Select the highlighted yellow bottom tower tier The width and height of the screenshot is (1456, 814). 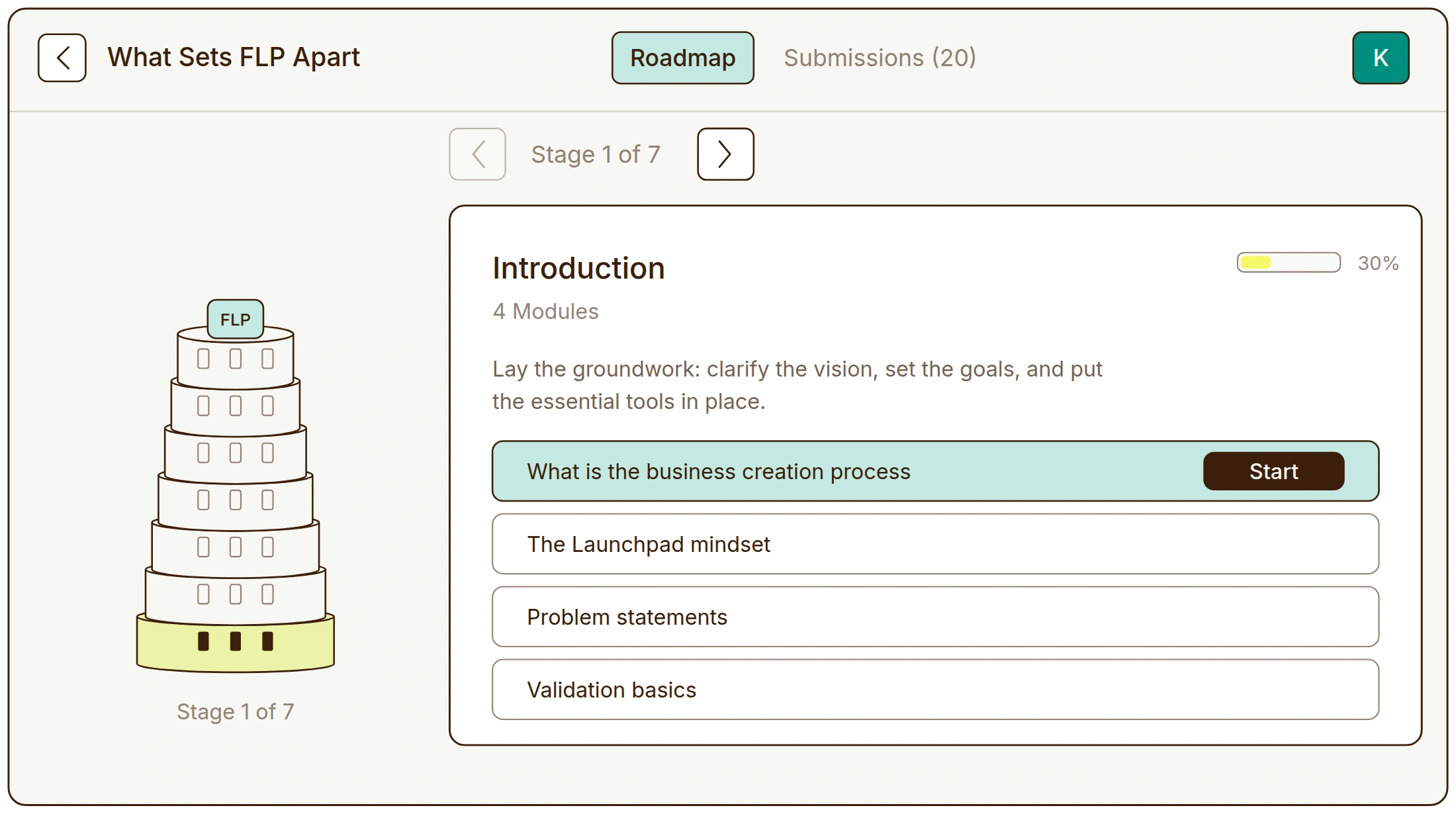(236, 643)
